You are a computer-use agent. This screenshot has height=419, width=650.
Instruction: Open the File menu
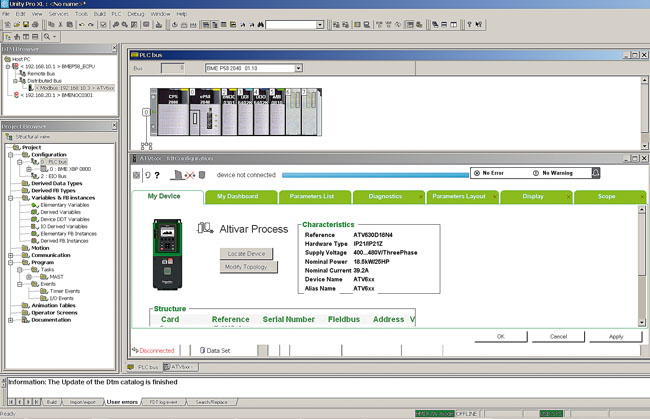coord(6,14)
